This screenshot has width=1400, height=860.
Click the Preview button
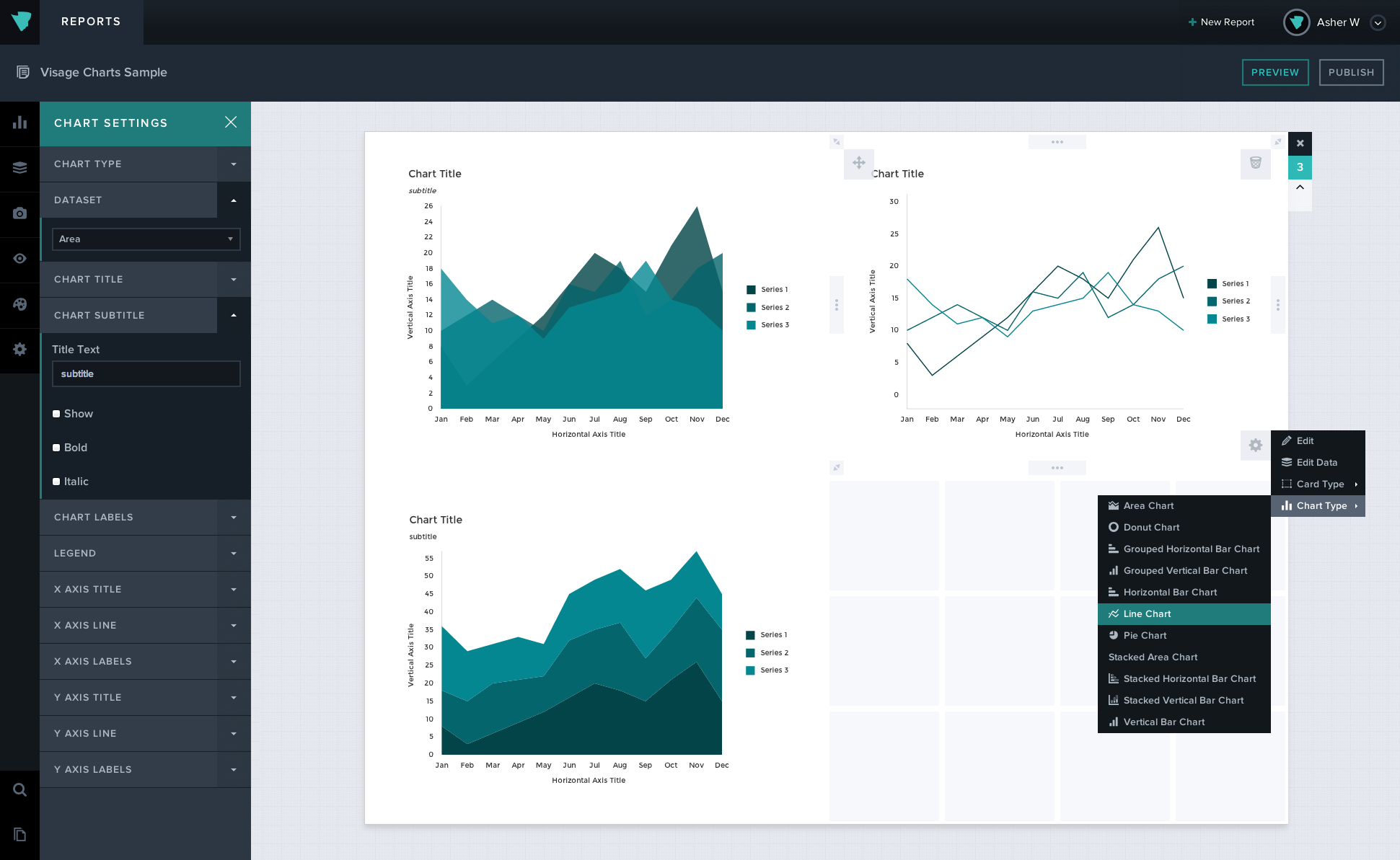[1276, 72]
